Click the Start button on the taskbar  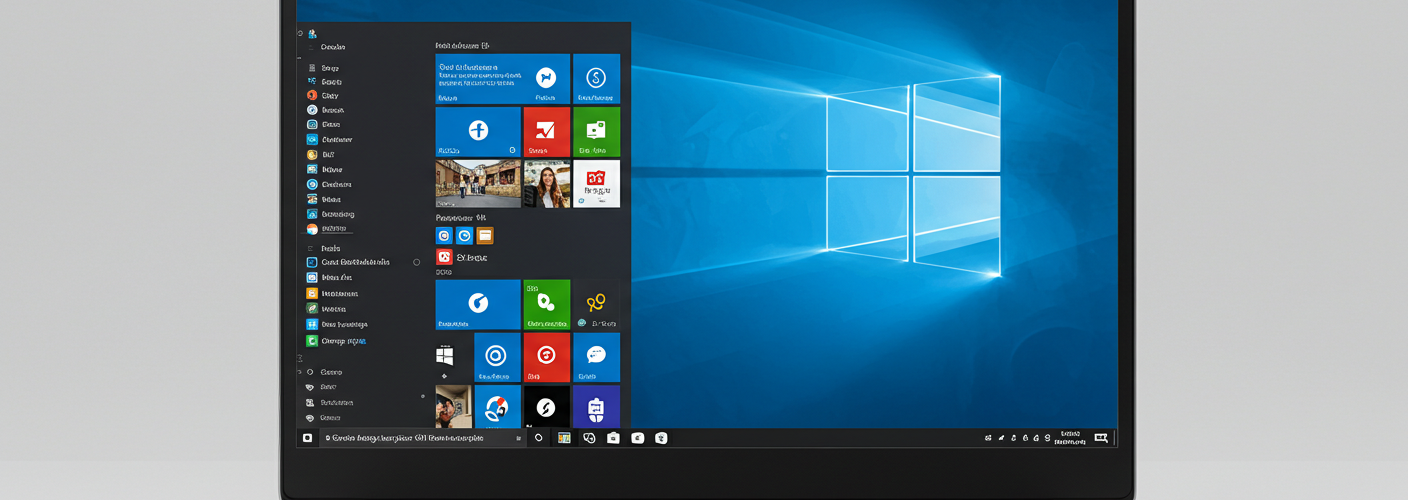pyautogui.click(x=307, y=438)
